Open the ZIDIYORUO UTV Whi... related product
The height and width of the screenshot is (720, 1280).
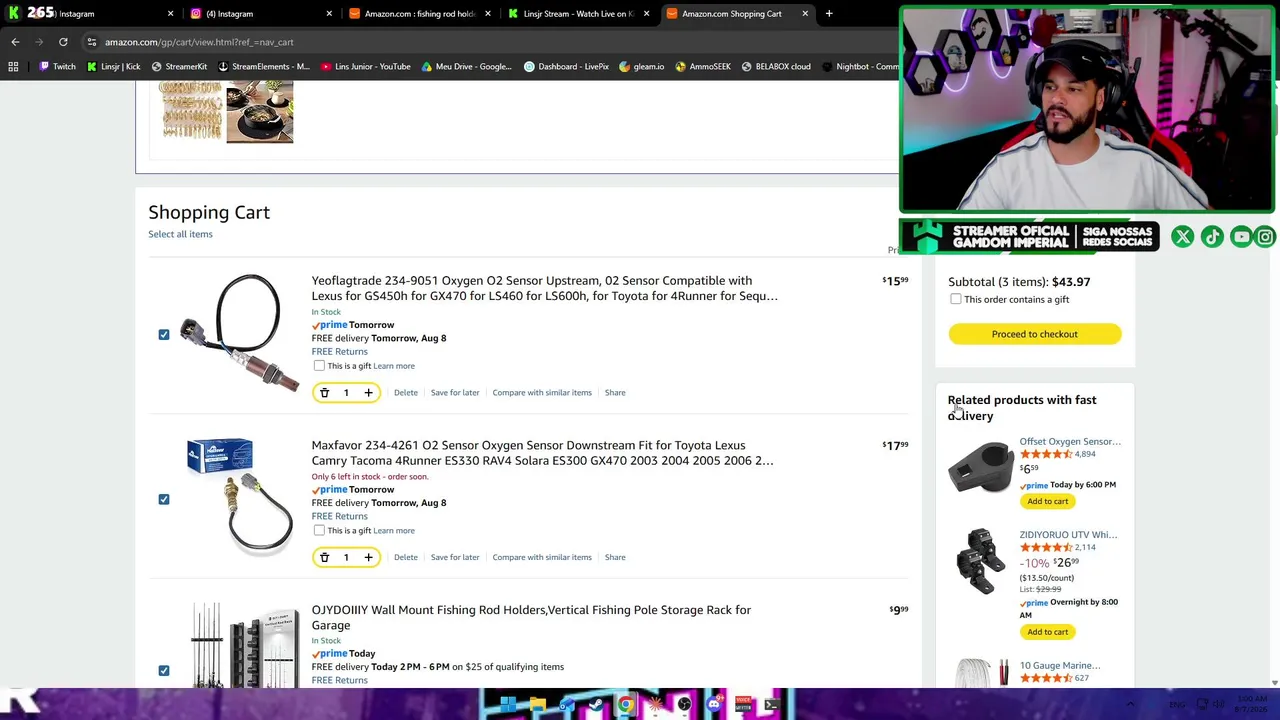pyautogui.click(x=1068, y=535)
